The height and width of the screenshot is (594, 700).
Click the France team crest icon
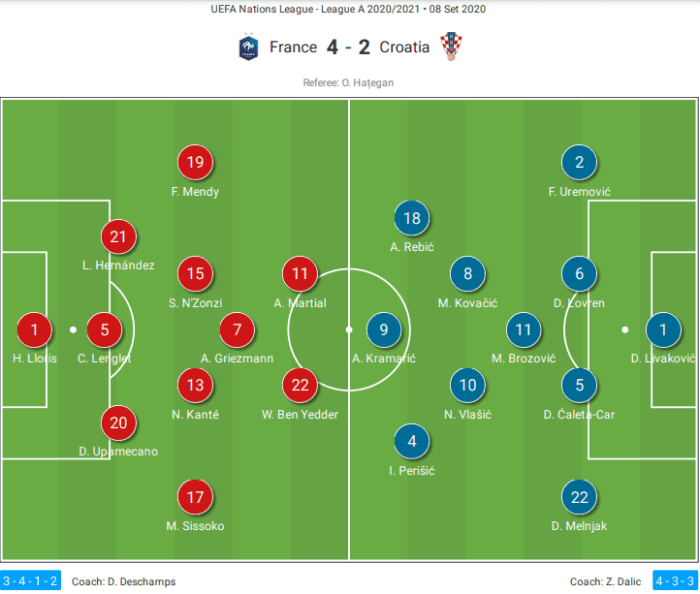pyautogui.click(x=248, y=47)
